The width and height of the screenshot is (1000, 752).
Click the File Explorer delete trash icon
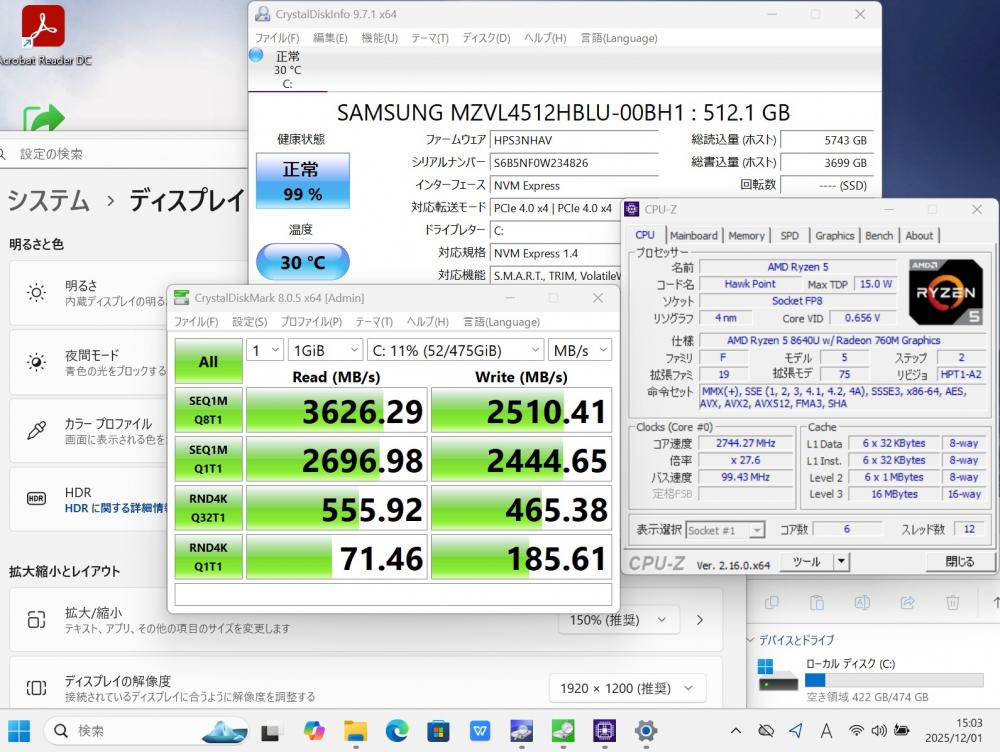coord(953,602)
